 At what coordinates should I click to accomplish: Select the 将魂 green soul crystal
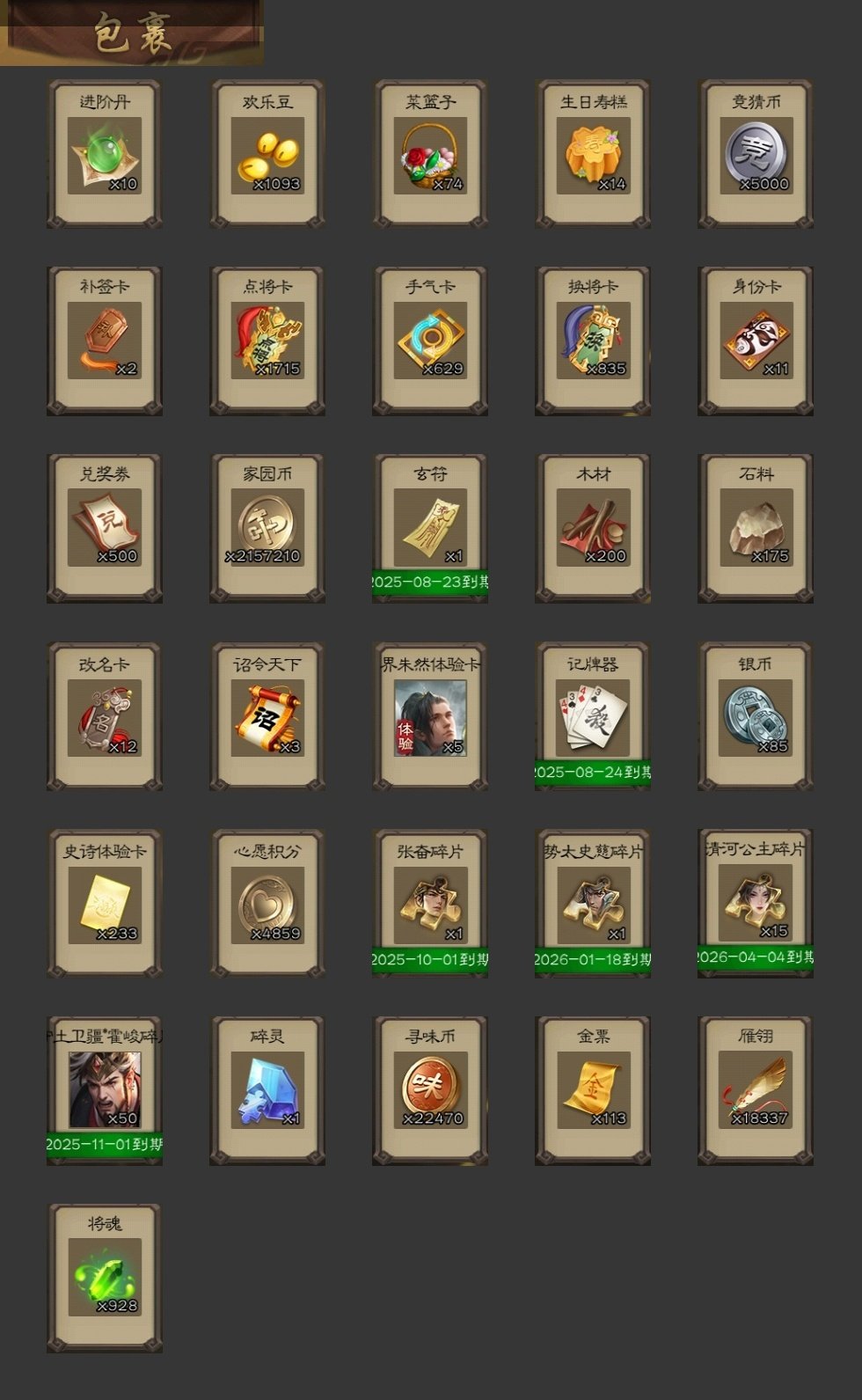(x=105, y=1279)
